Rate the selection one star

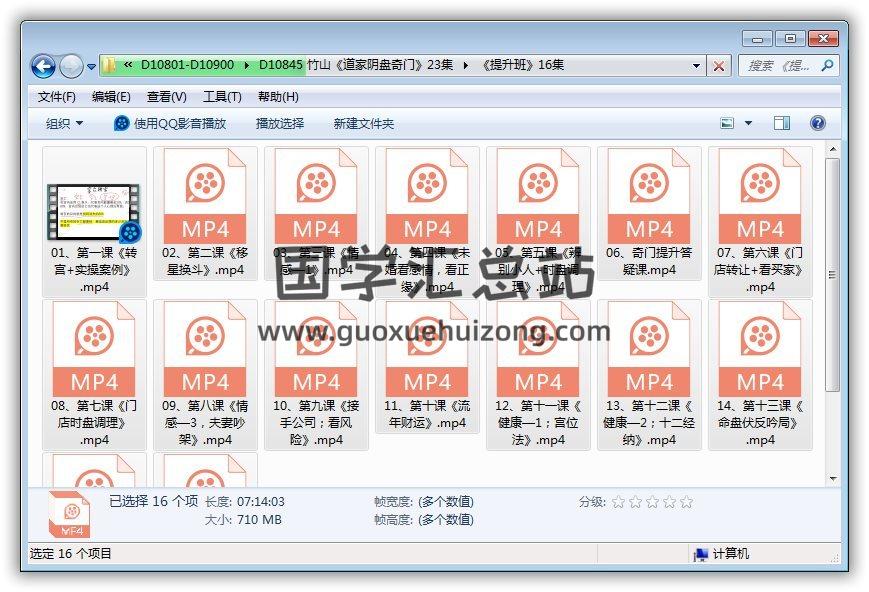pyautogui.click(x=618, y=502)
